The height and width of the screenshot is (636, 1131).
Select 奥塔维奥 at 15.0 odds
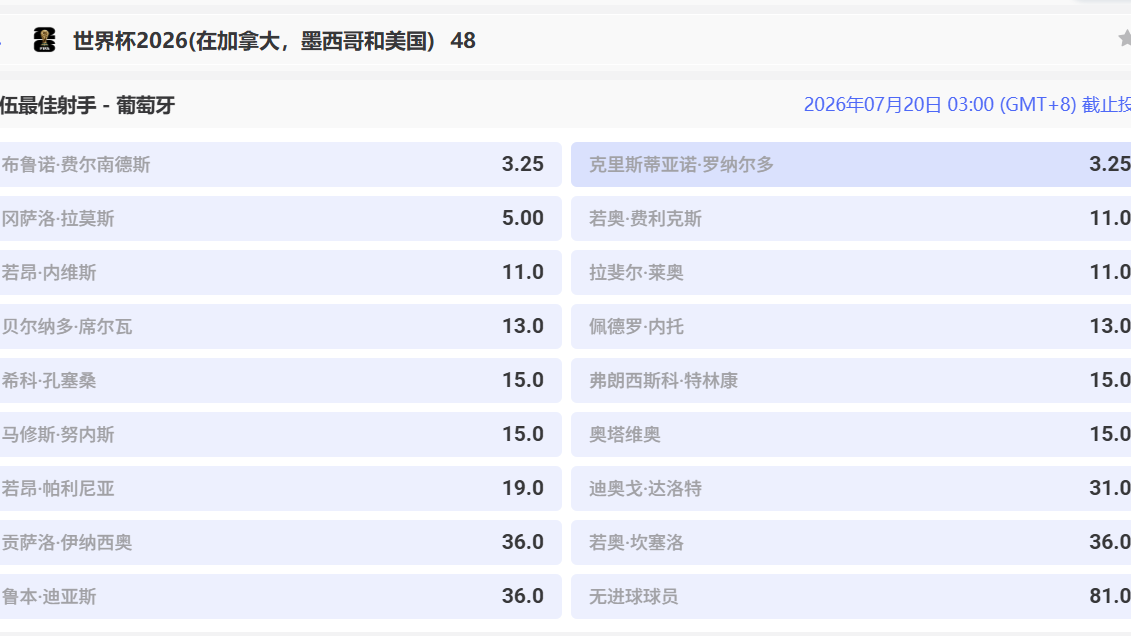850,434
